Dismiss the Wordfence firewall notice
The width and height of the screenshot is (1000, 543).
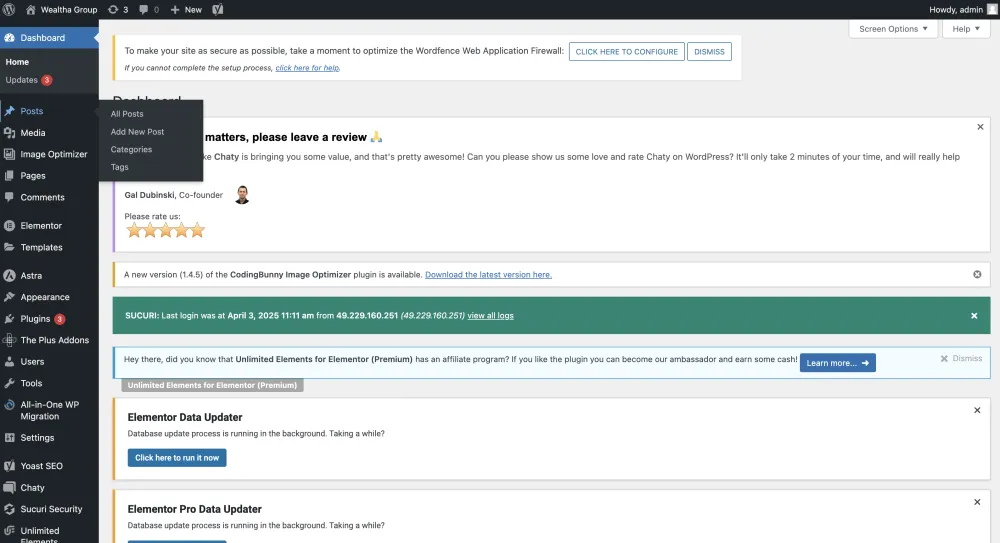click(x=709, y=52)
